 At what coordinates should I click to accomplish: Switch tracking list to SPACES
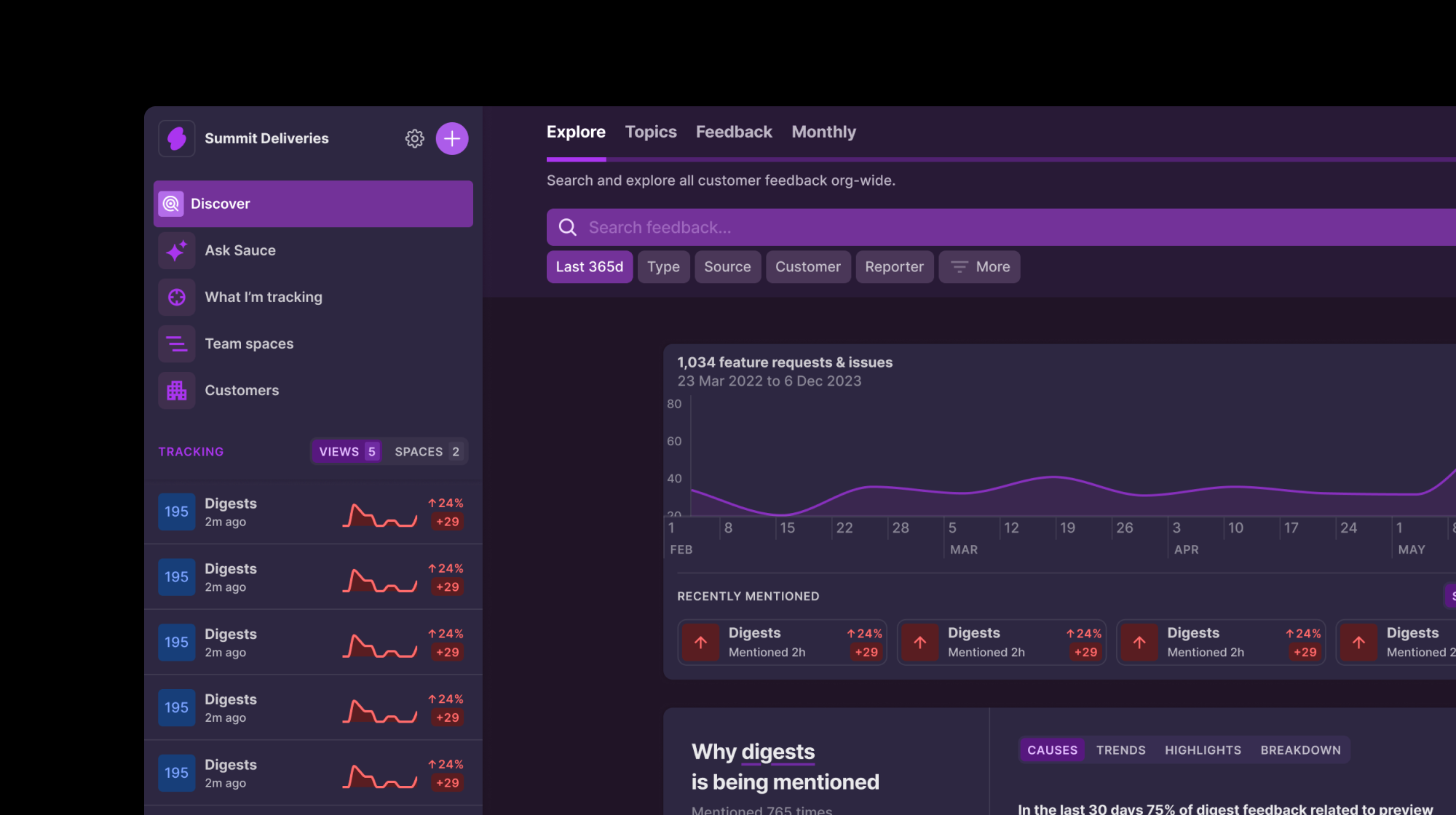[x=427, y=451]
